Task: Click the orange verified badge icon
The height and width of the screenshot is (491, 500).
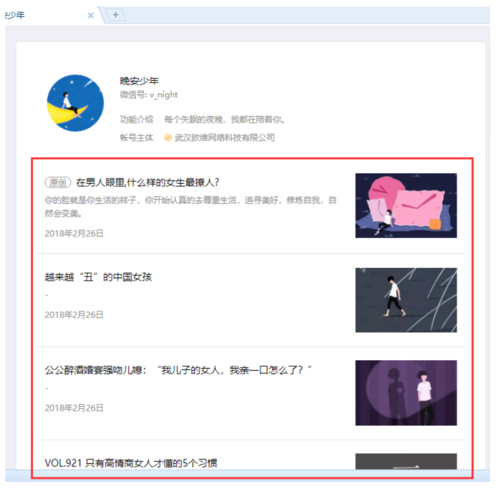Action: coord(168,137)
